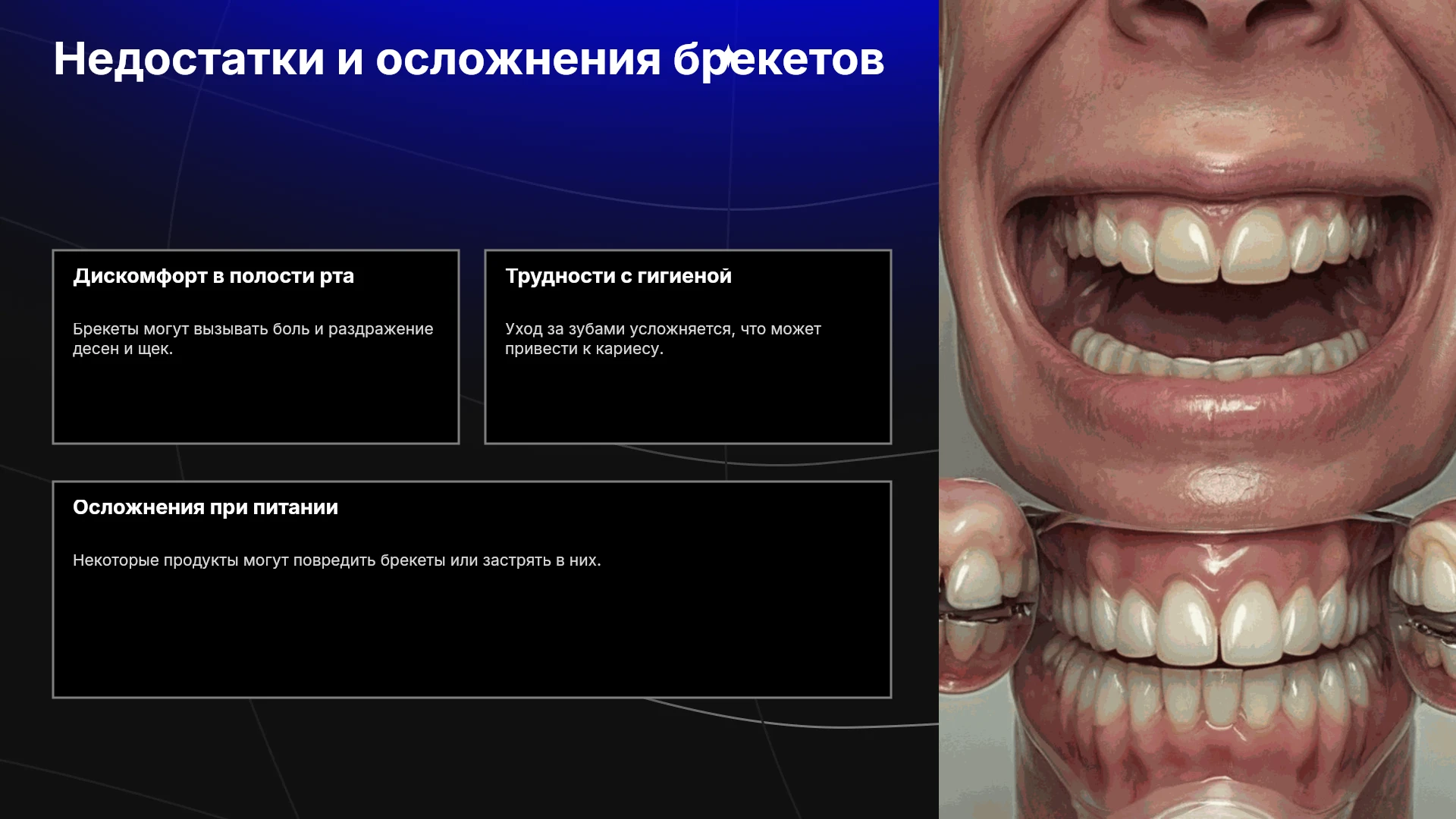
Task: Select the "Дискомфорт в полости рта" heading
Action: 213,276
